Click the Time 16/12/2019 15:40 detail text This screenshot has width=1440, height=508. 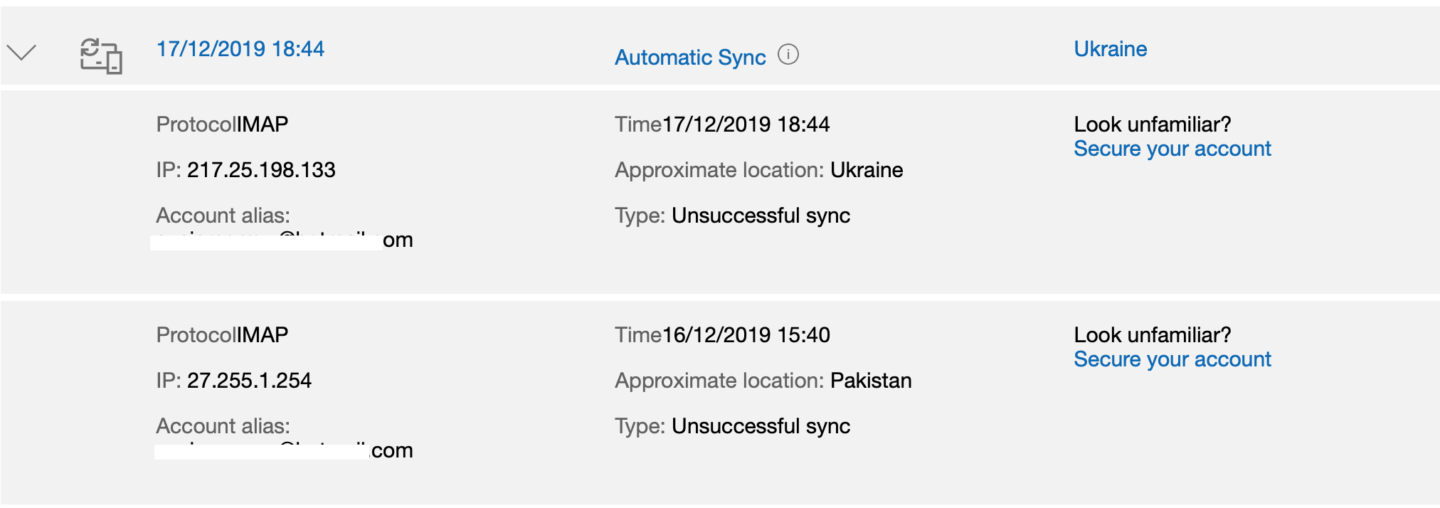(722, 335)
